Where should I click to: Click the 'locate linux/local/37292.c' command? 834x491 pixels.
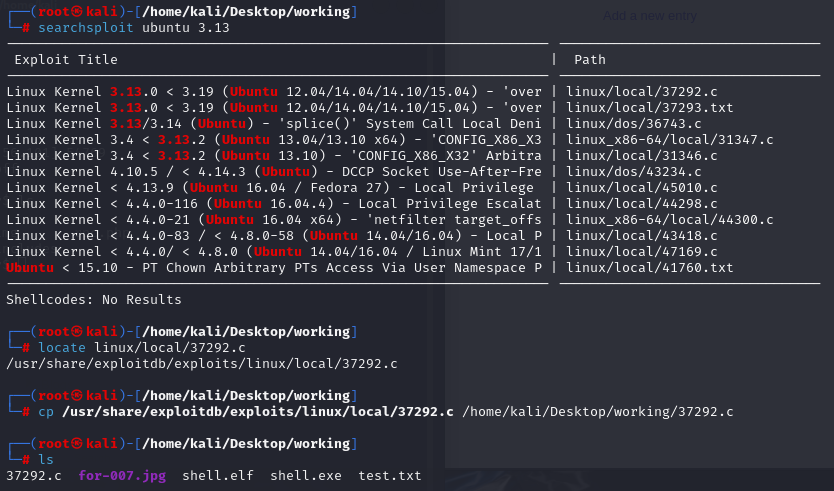click(x=141, y=347)
